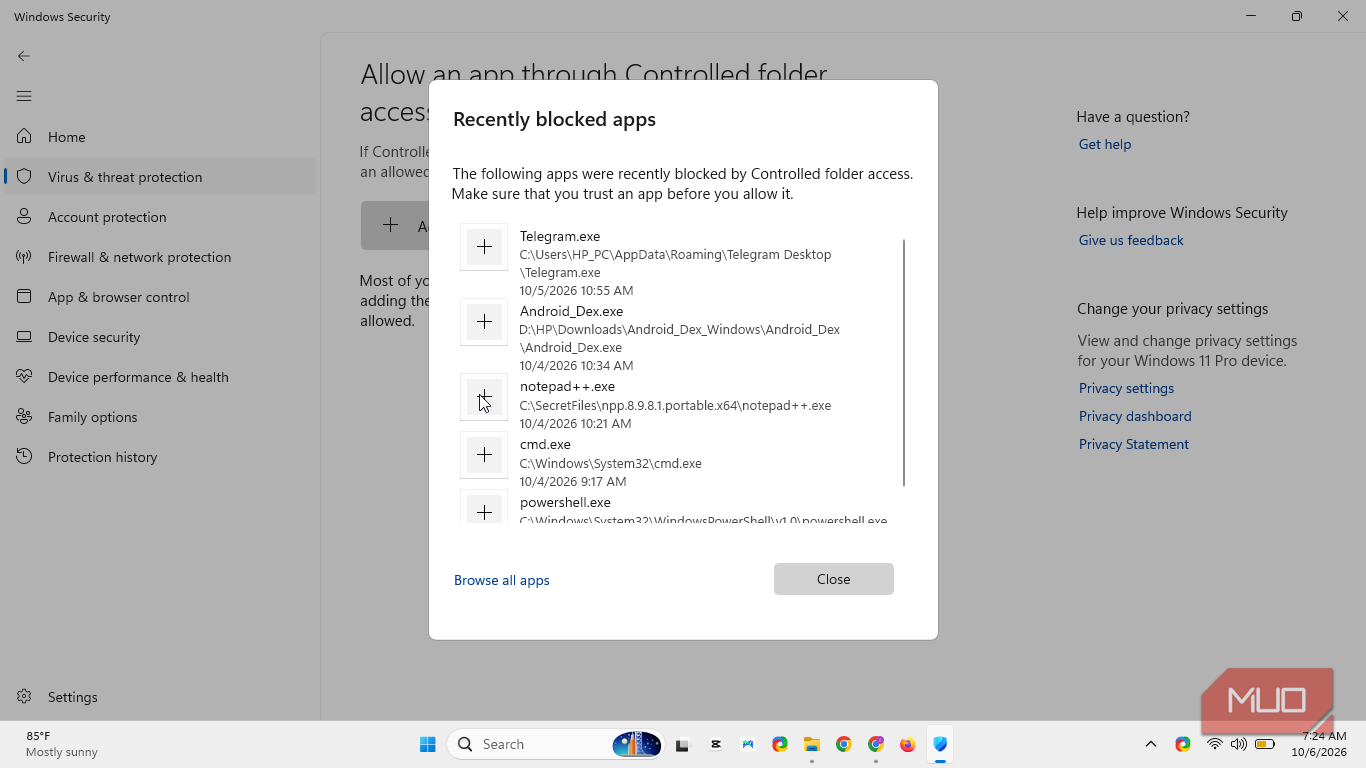Open Account protection section
Image resolution: width=1366 pixels, height=768 pixels.
(160, 217)
